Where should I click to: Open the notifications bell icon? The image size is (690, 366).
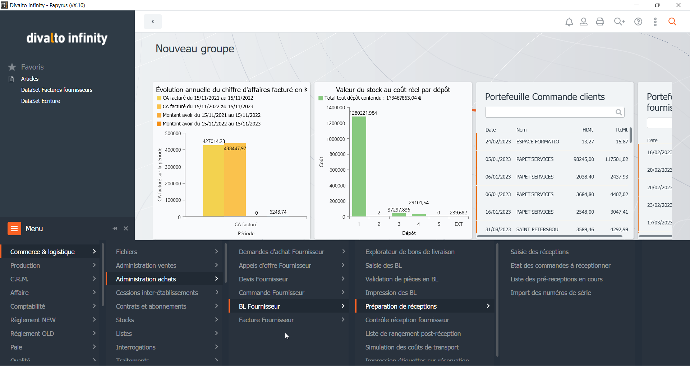(569, 22)
